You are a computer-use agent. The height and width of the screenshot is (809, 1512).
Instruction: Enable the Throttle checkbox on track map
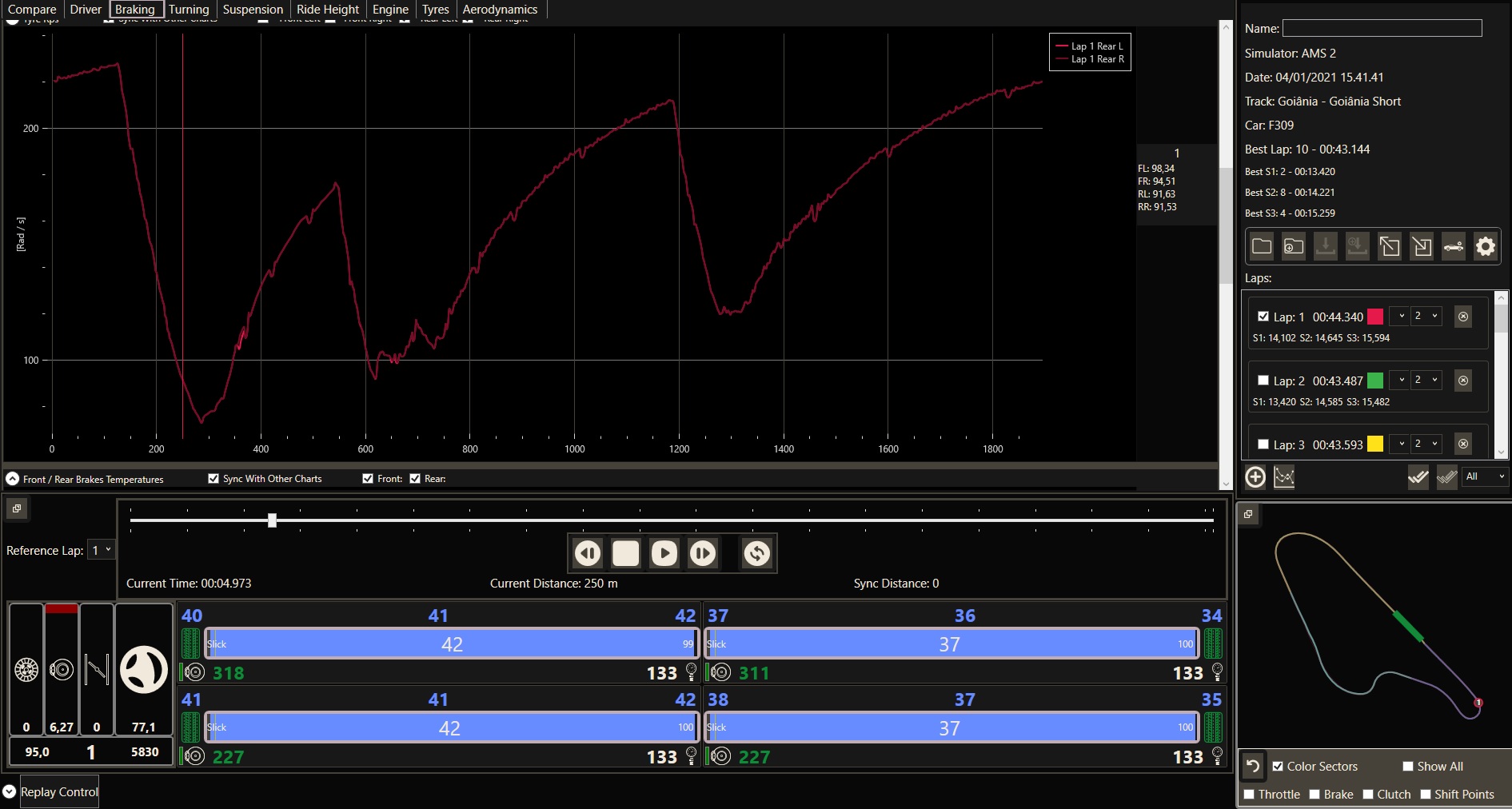[x=1249, y=795]
